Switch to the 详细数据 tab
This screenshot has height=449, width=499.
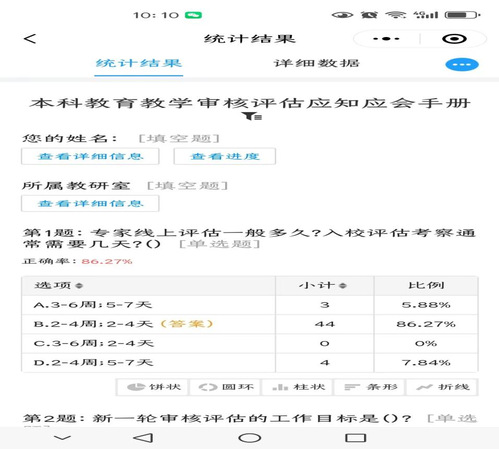click(x=317, y=63)
